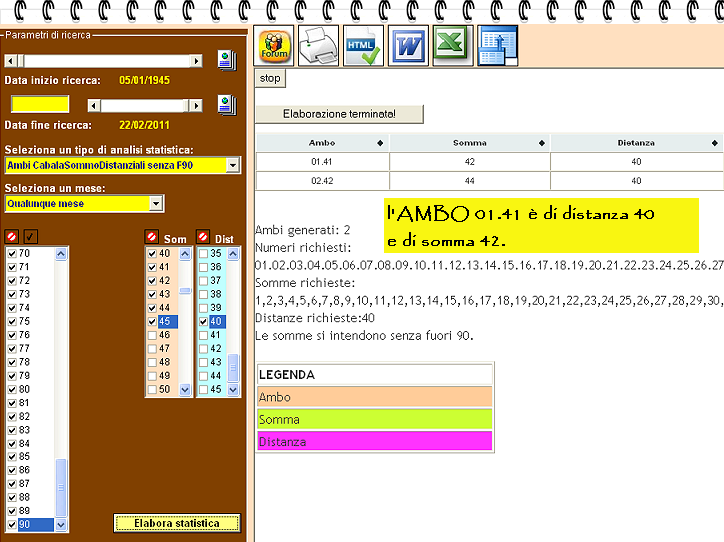The height and width of the screenshot is (542, 724).
Task: Sort table by Distanza column header
Action: click(x=636, y=143)
